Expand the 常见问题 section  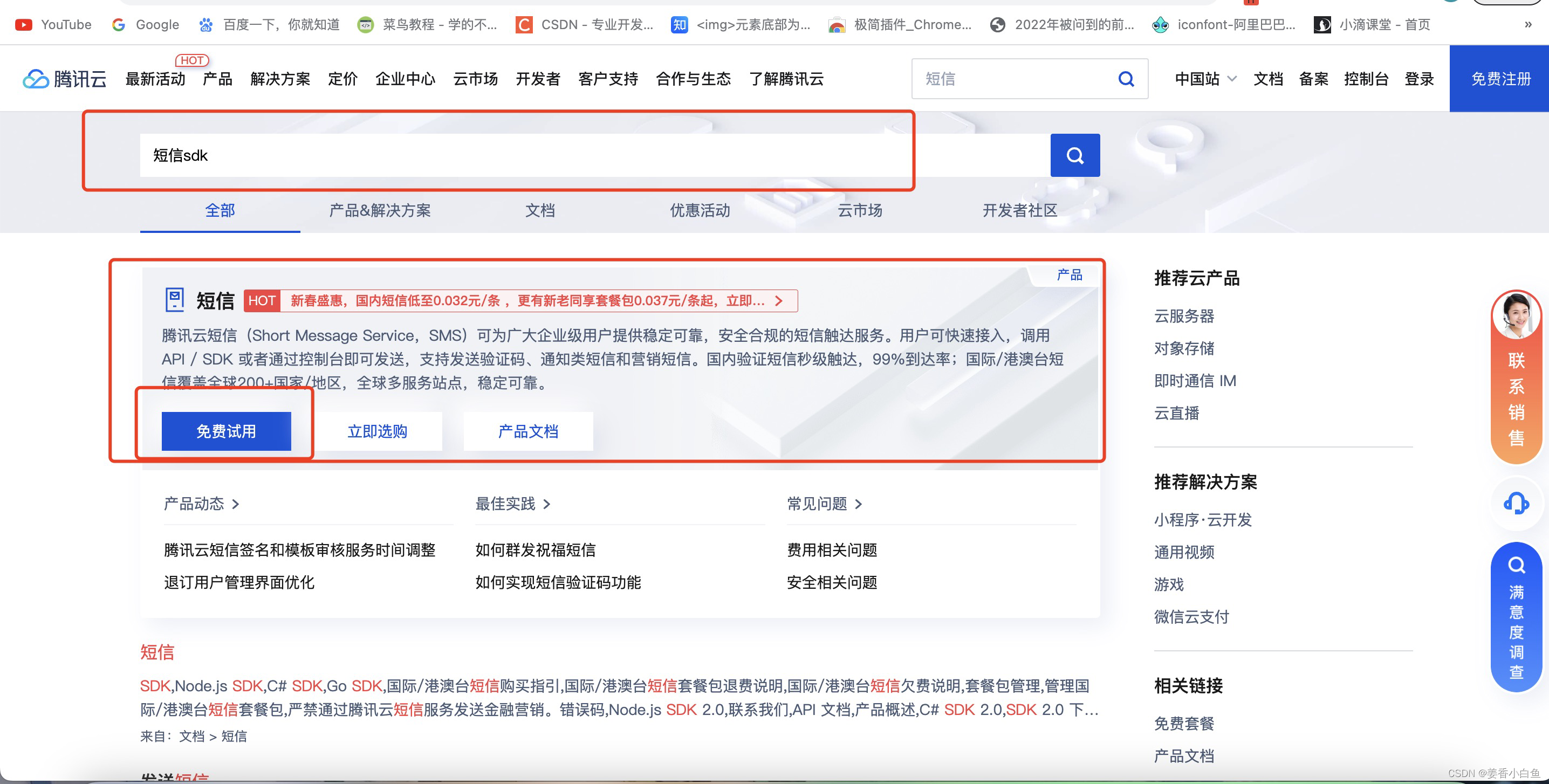click(825, 504)
